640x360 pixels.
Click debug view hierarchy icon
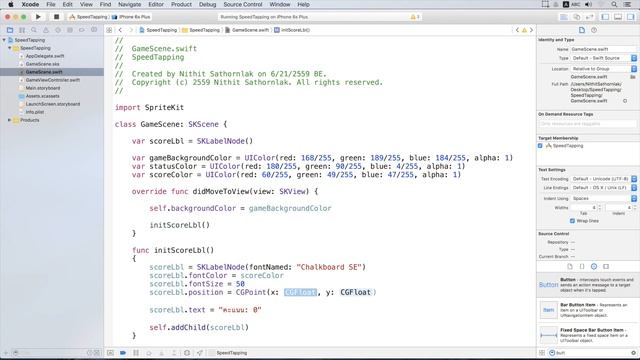187,353
